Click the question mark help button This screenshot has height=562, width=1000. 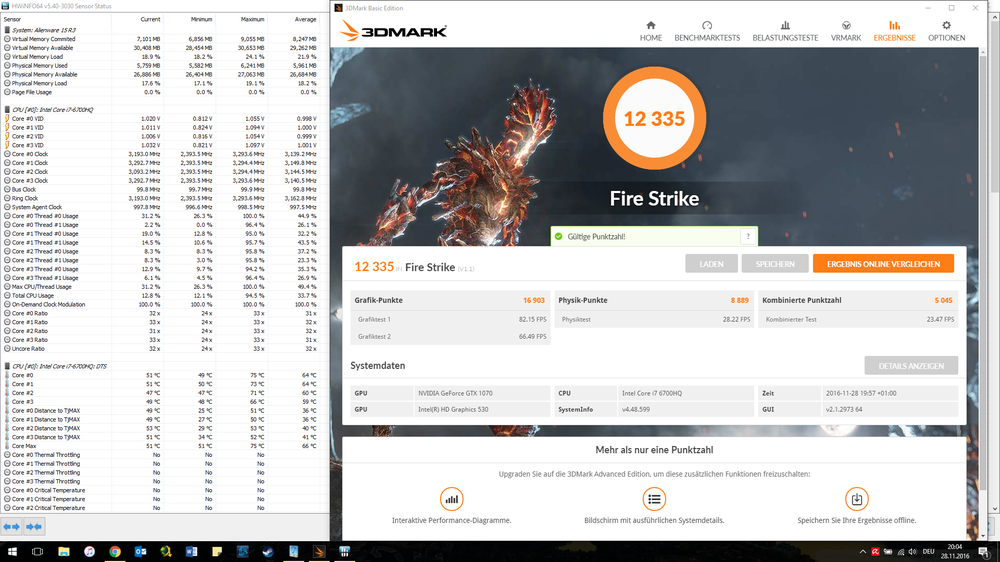747,237
